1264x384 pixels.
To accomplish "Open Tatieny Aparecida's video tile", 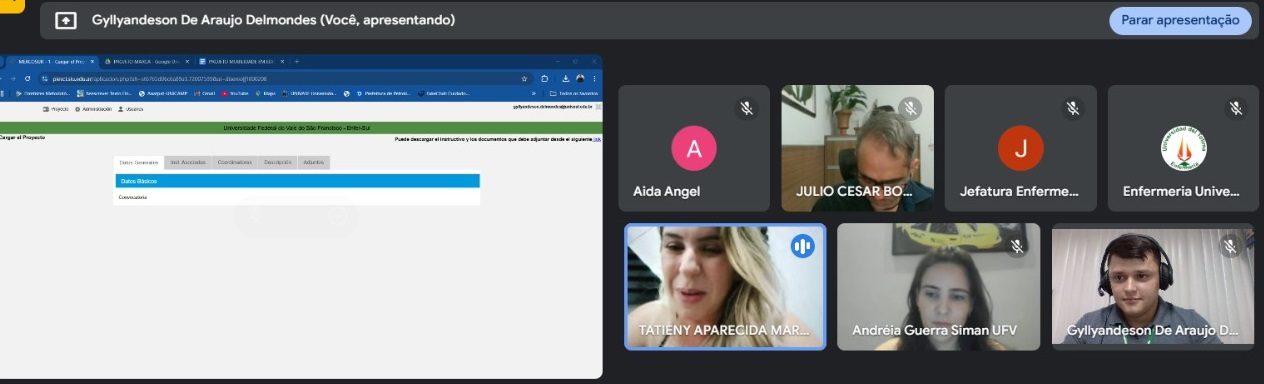I will pyautogui.click(x=726, y=286).
